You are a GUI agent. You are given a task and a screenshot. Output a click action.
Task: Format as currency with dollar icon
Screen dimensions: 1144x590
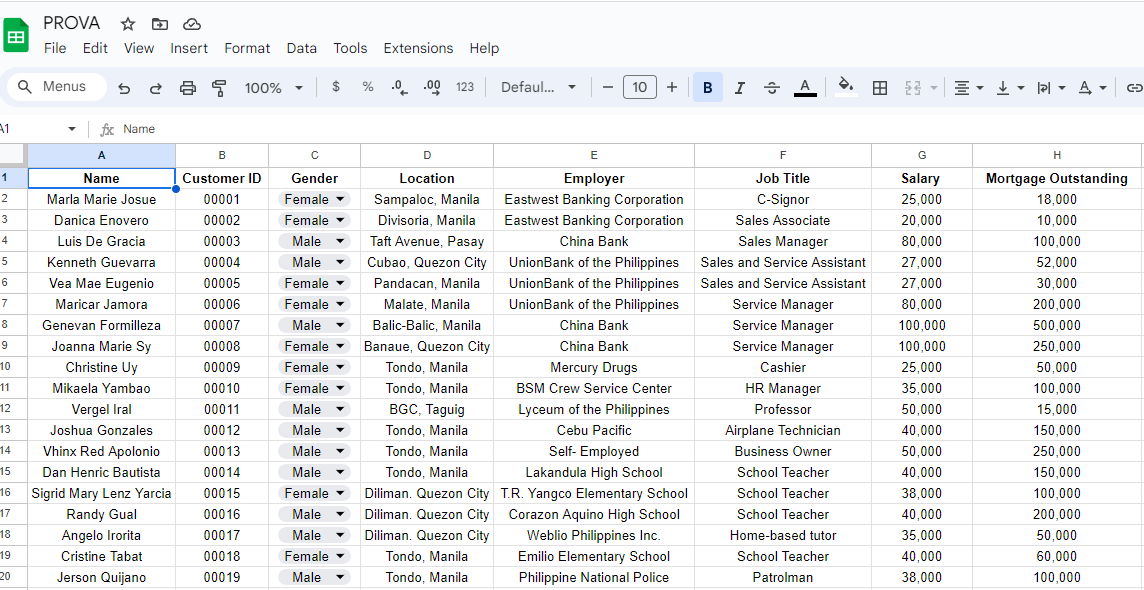pyautogui.click(x=336, y=87)
